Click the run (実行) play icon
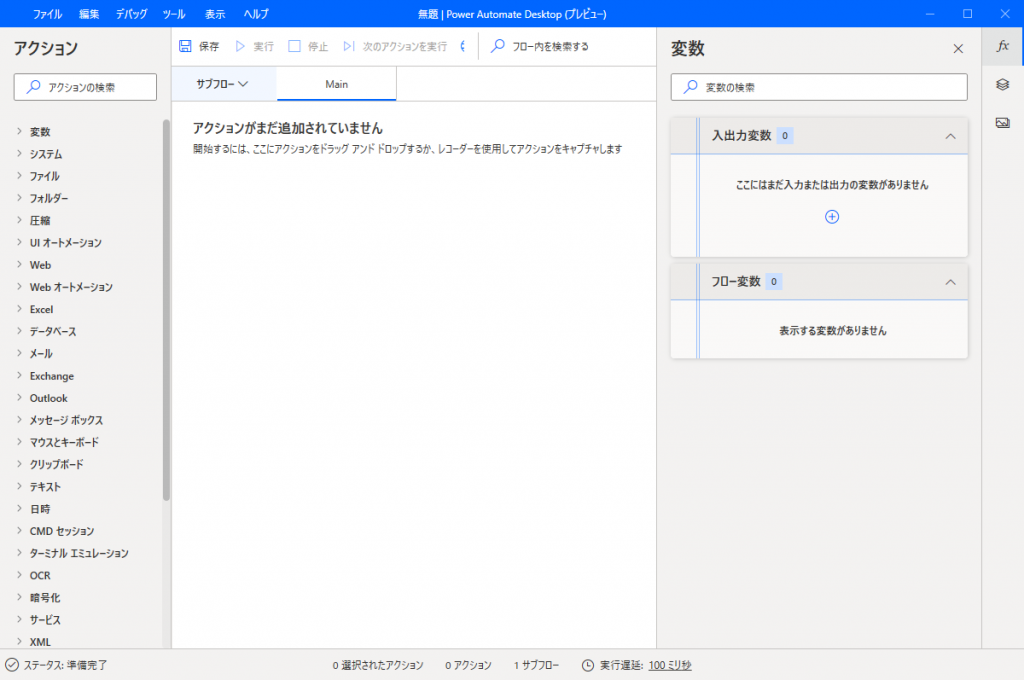Viewport: 1024px width, 680px height. 240,46
